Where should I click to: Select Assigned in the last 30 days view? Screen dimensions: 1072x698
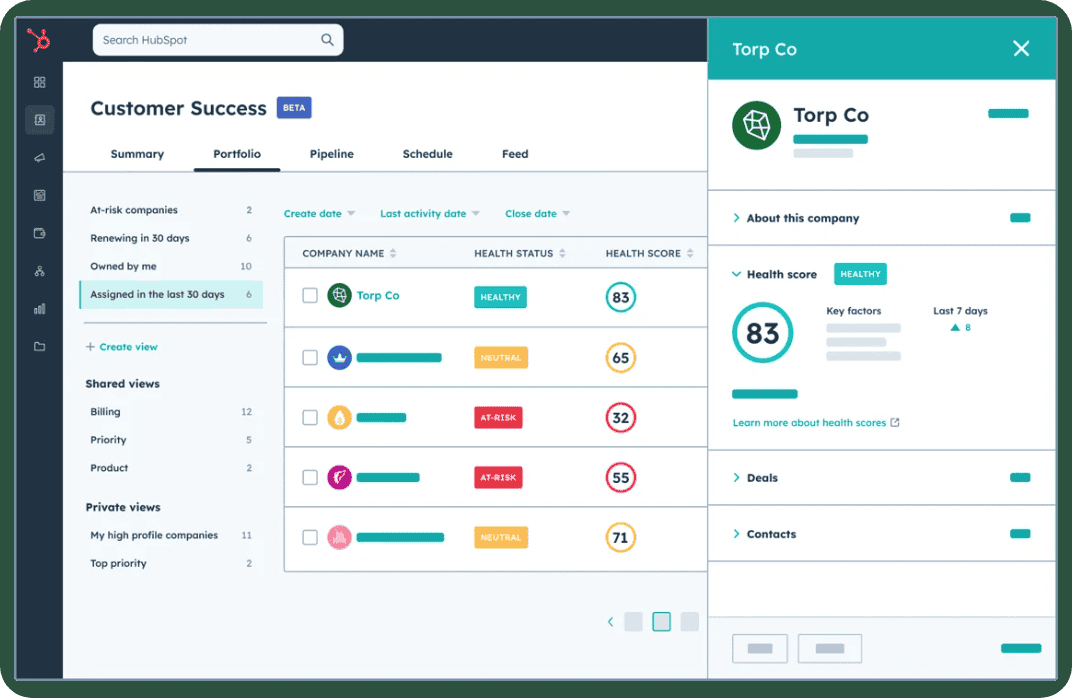171,294
